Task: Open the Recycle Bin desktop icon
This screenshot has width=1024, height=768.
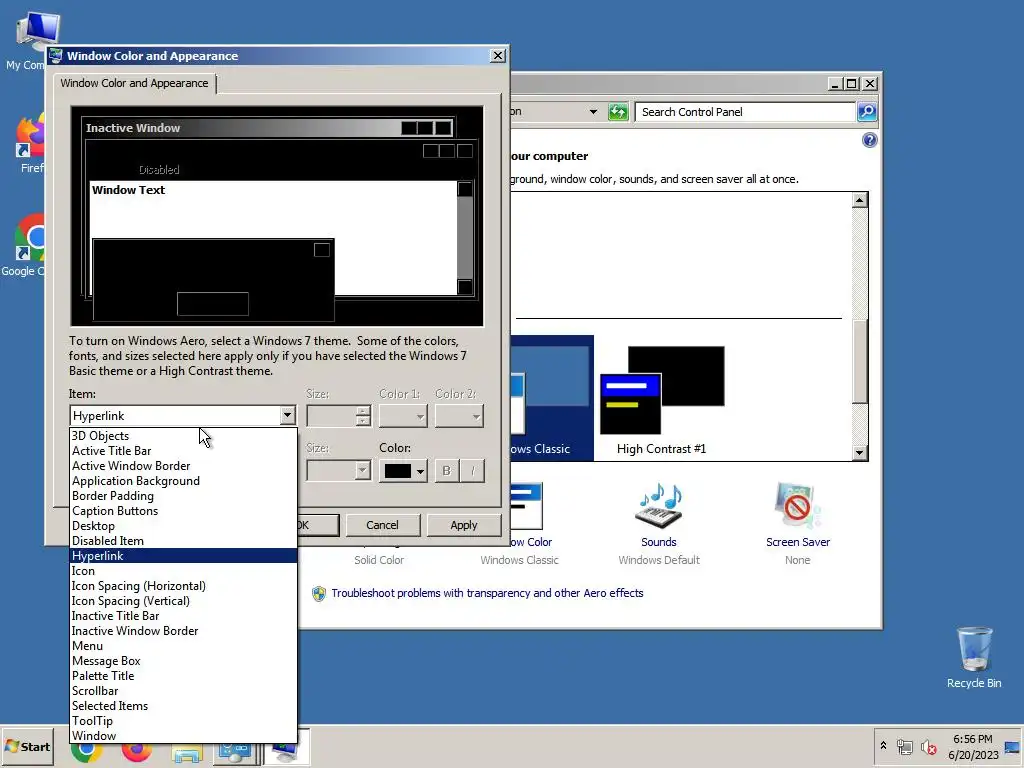Action: [974, 657]
